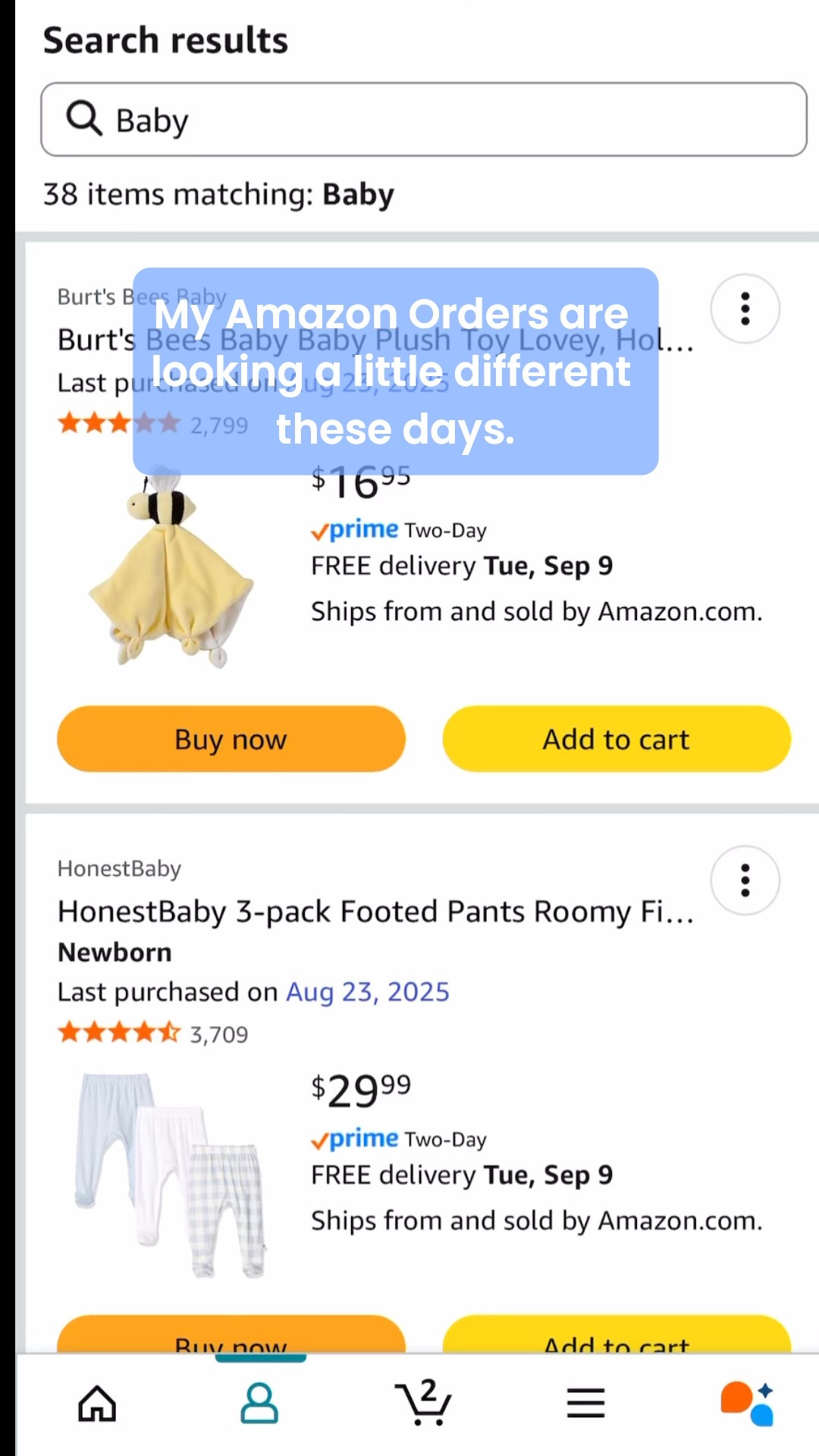Screen dimensions: 819x1456
Task: Click the magnifying glass search icon
Action: pyautogui.click(x=84, y=119)
